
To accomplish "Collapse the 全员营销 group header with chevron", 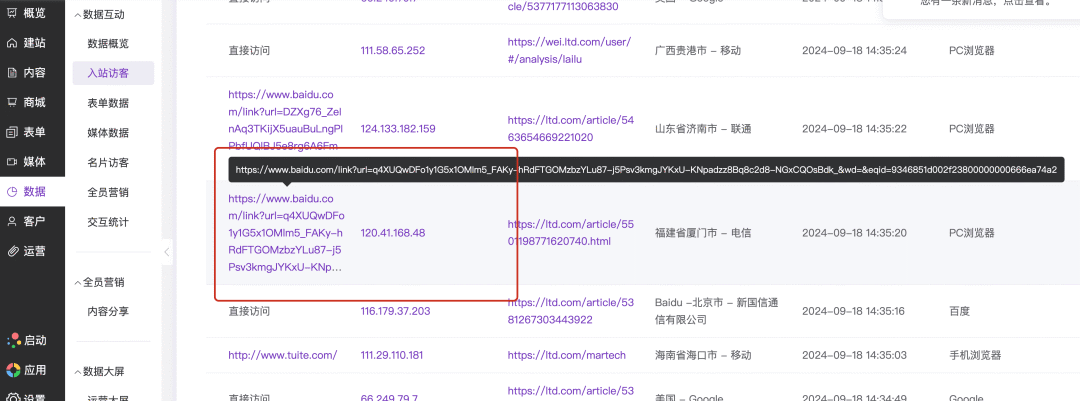I will pyautogui.click(x=99, y=282).
